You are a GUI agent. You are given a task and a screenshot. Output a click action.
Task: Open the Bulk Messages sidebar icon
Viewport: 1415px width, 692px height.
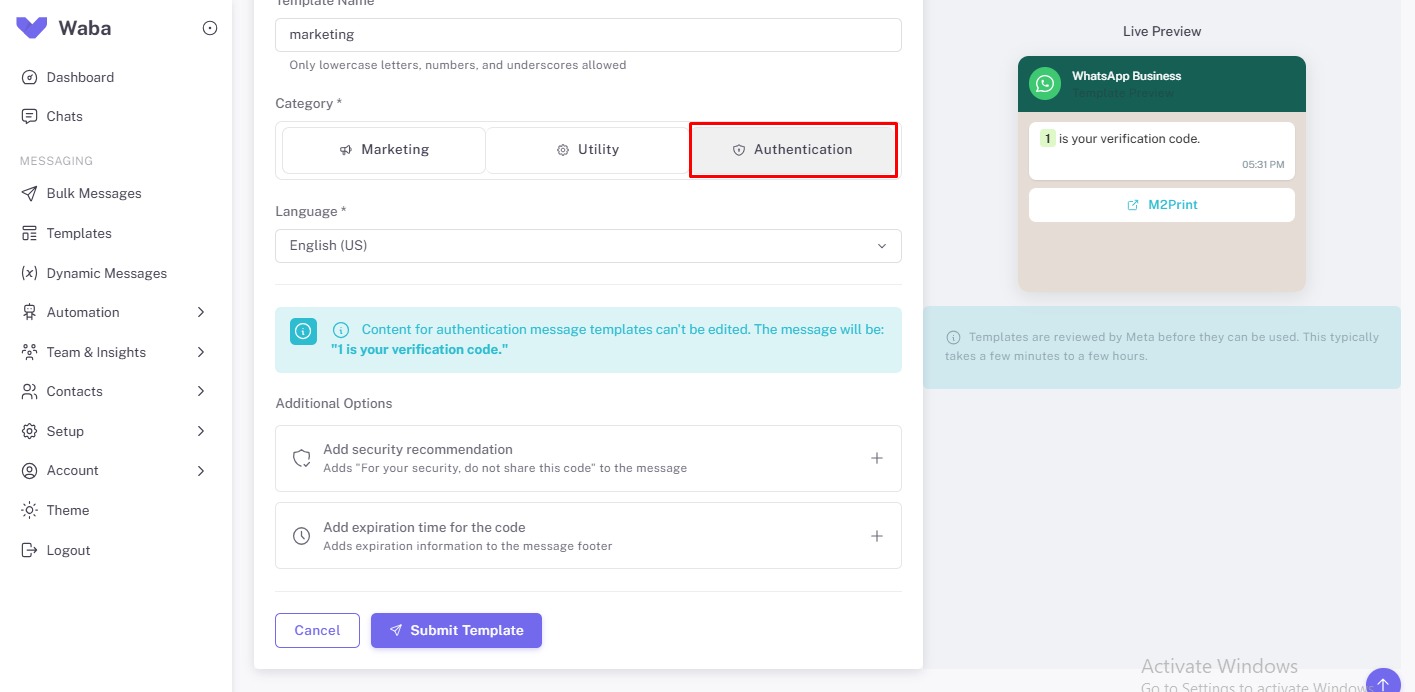29,193
